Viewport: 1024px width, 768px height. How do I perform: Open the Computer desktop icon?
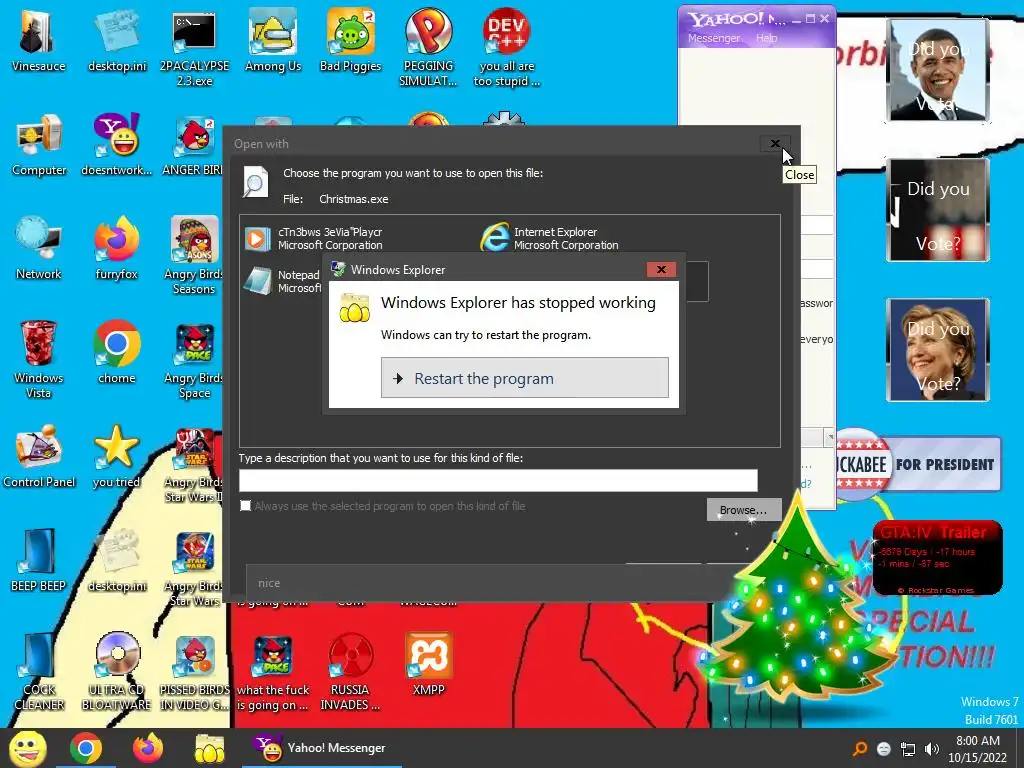click(x=39, y=145)
